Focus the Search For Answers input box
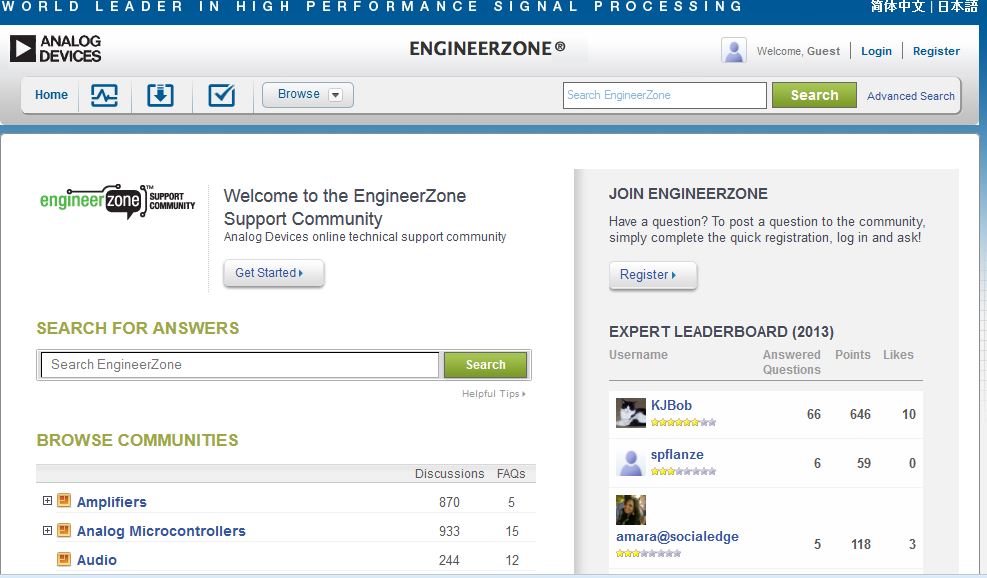This screenshot has width=987, height=578. (x=240, y=365)
